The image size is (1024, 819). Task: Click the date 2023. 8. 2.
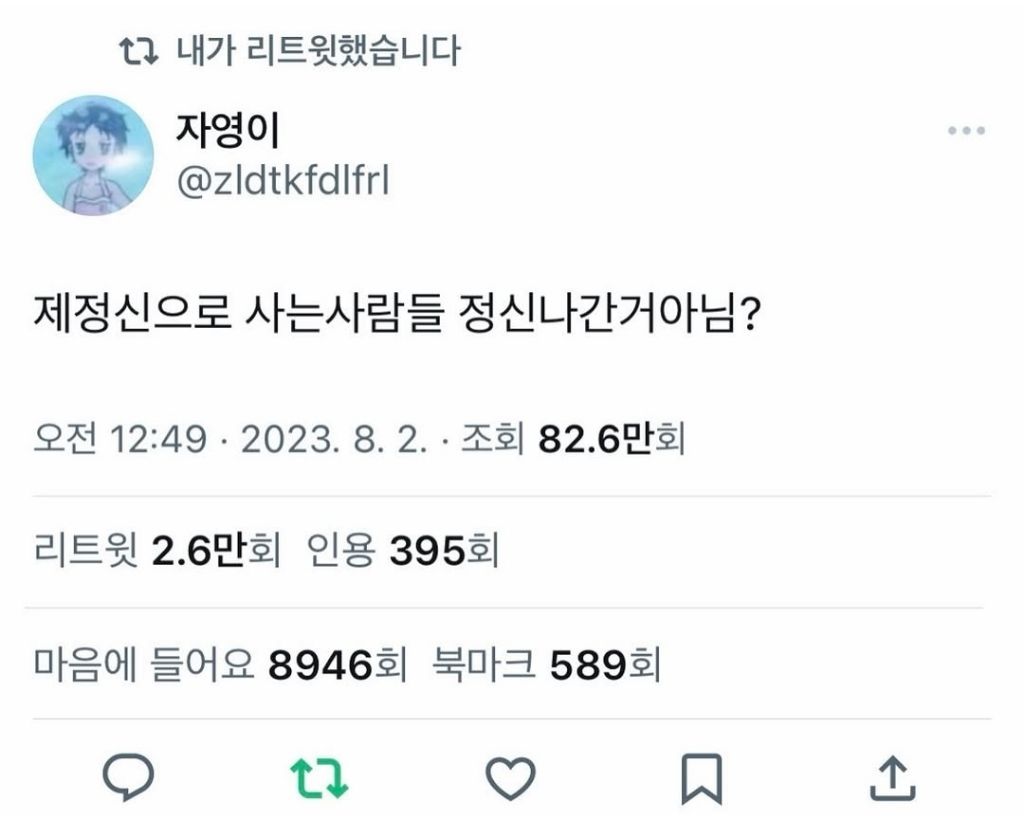[334, 438]
